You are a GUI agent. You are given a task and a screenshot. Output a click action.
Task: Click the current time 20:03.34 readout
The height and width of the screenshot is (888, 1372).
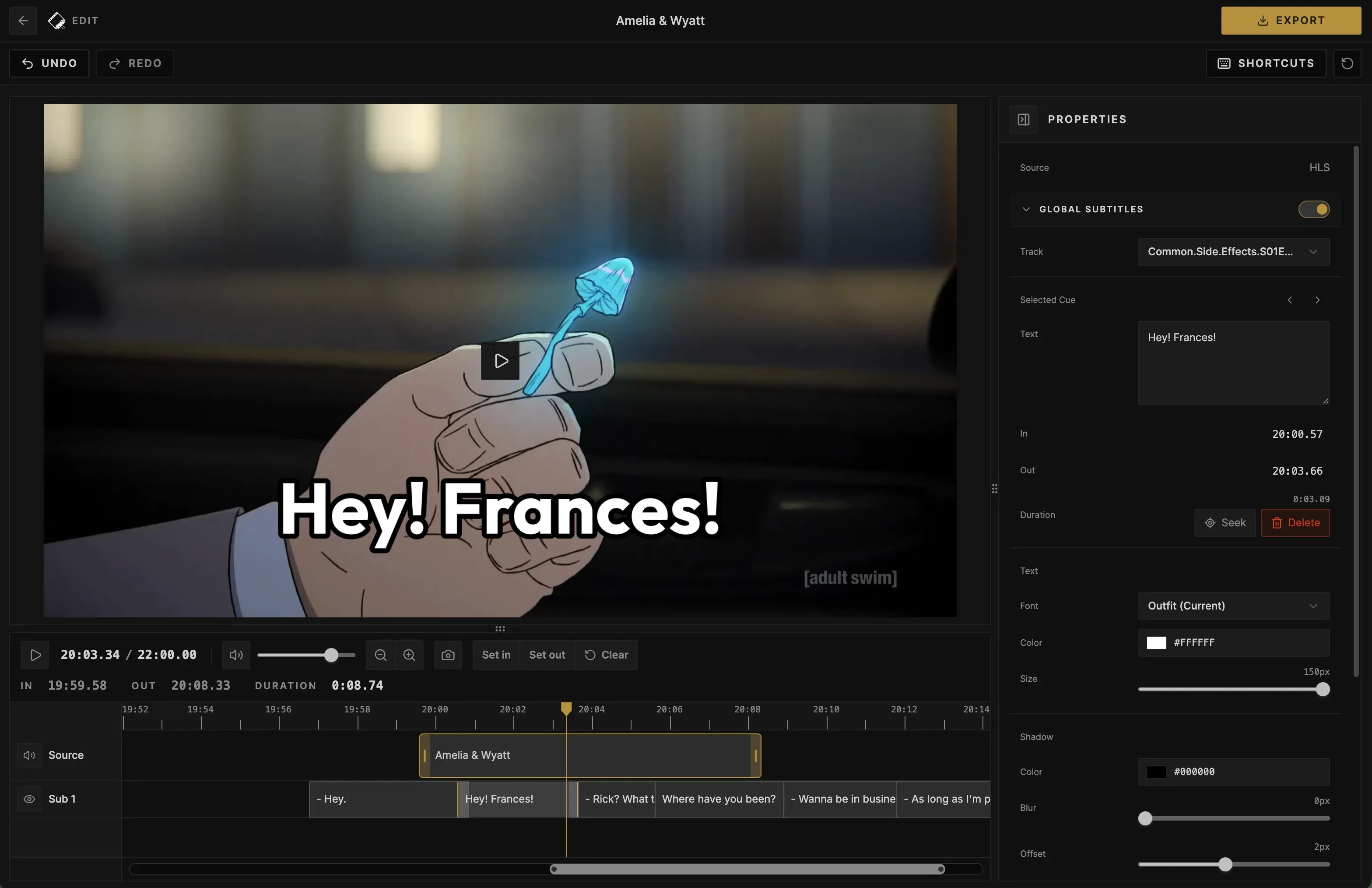pyautogui.click(x=90, y=655)
